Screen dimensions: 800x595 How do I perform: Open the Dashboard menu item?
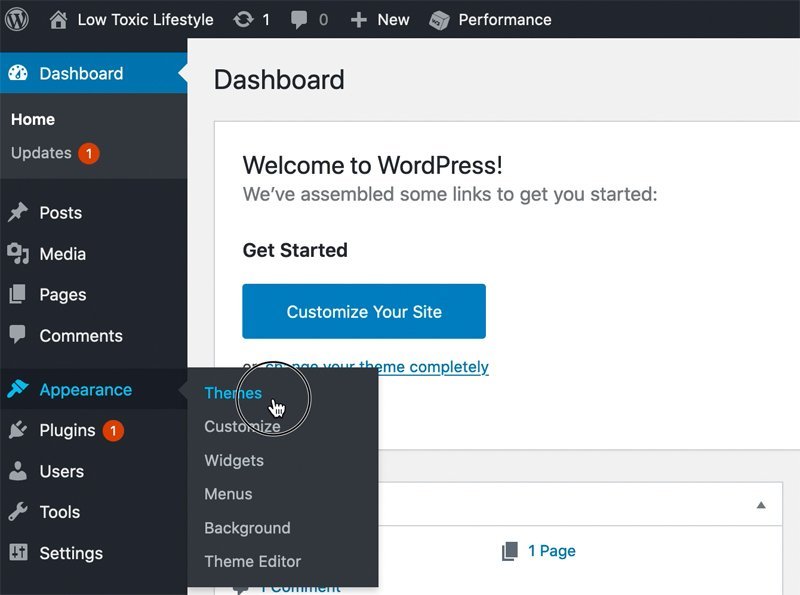(x=94, y=73)
